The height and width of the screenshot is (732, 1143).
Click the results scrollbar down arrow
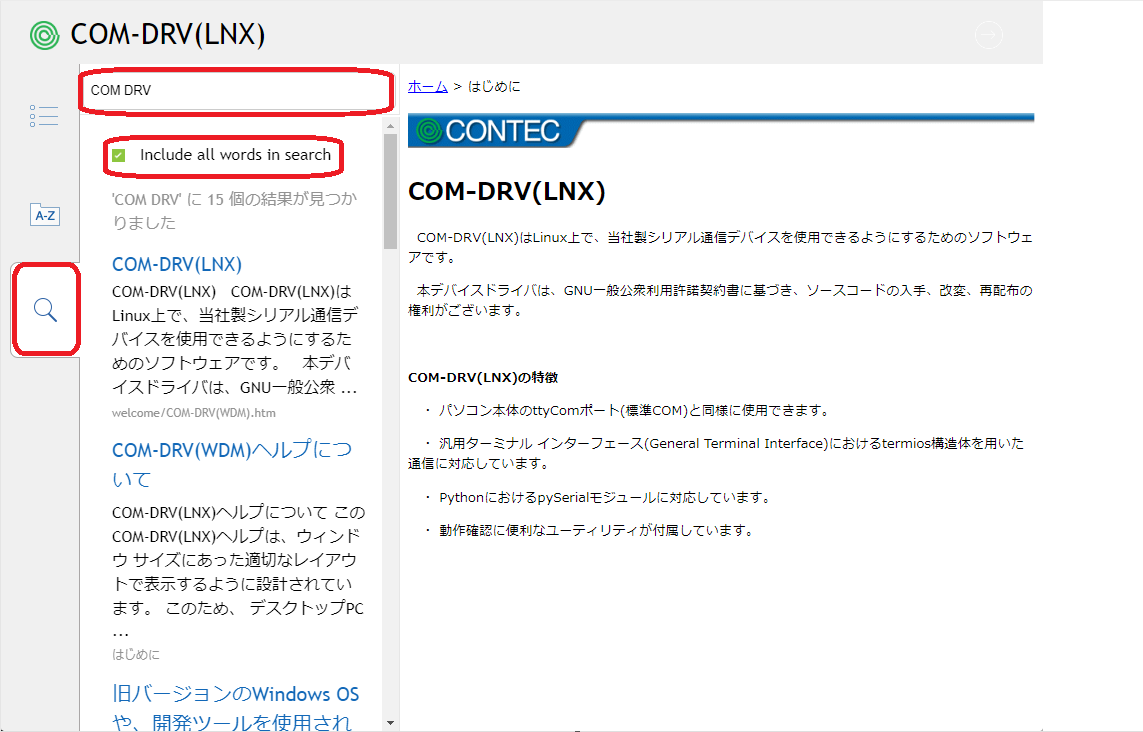pos(391,723)
